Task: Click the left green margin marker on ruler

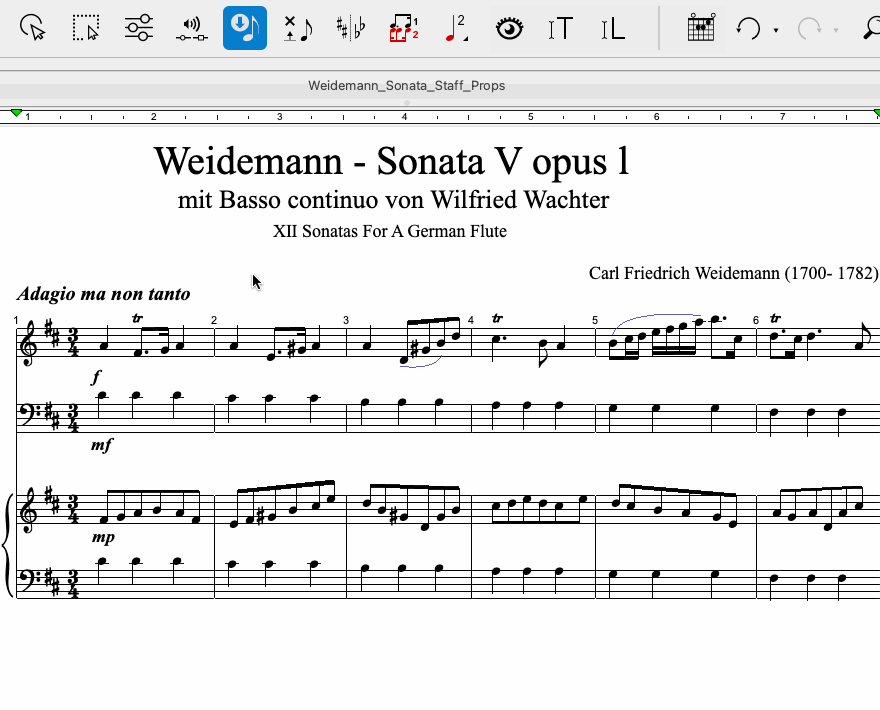Action: tap(16, 113)
